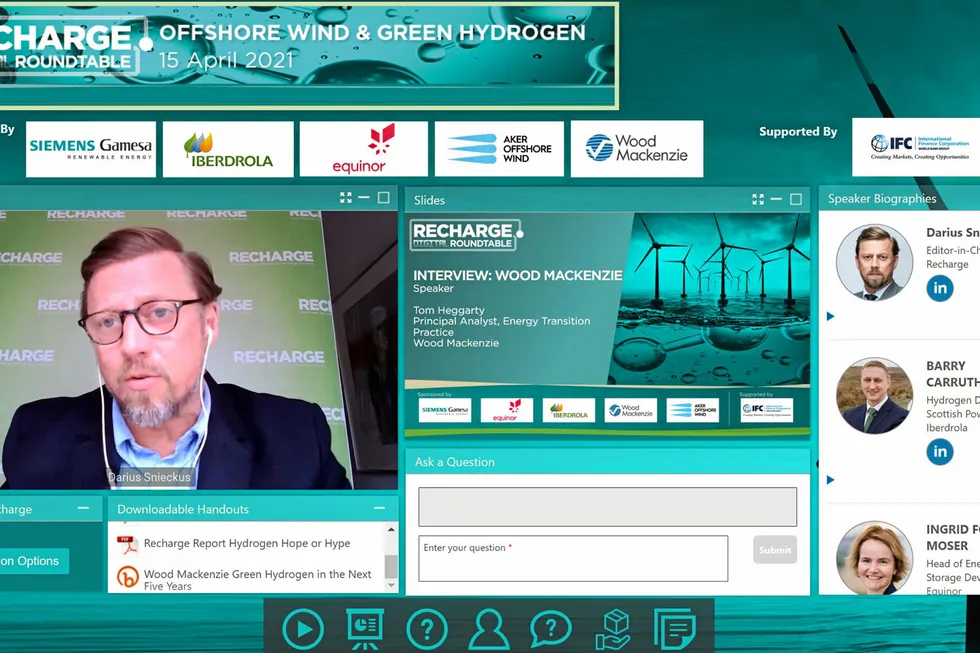Click the partially visible Options button
The image size is (980, 653).
pyautogui.click(x=34, y=561)
